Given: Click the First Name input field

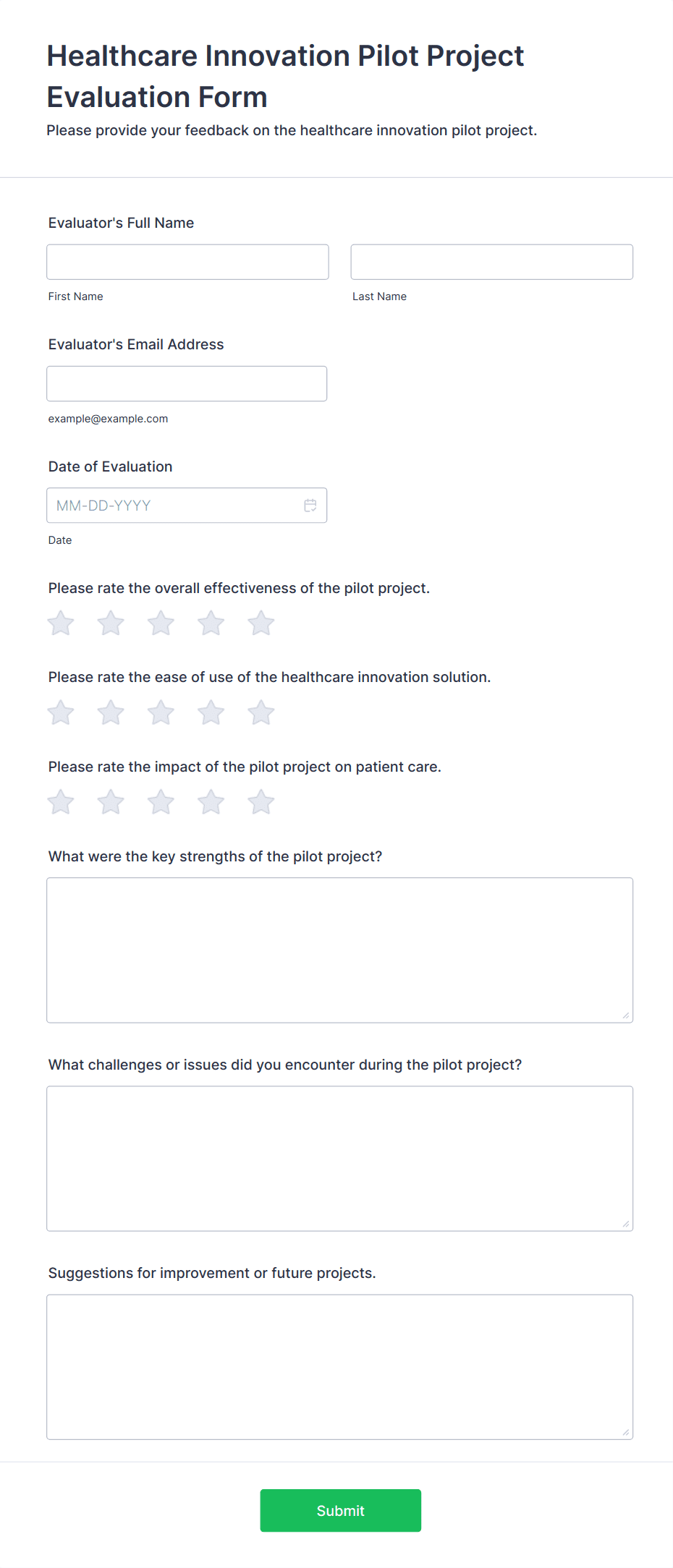Looking at the screenshot, I should [x=187, y=262].
